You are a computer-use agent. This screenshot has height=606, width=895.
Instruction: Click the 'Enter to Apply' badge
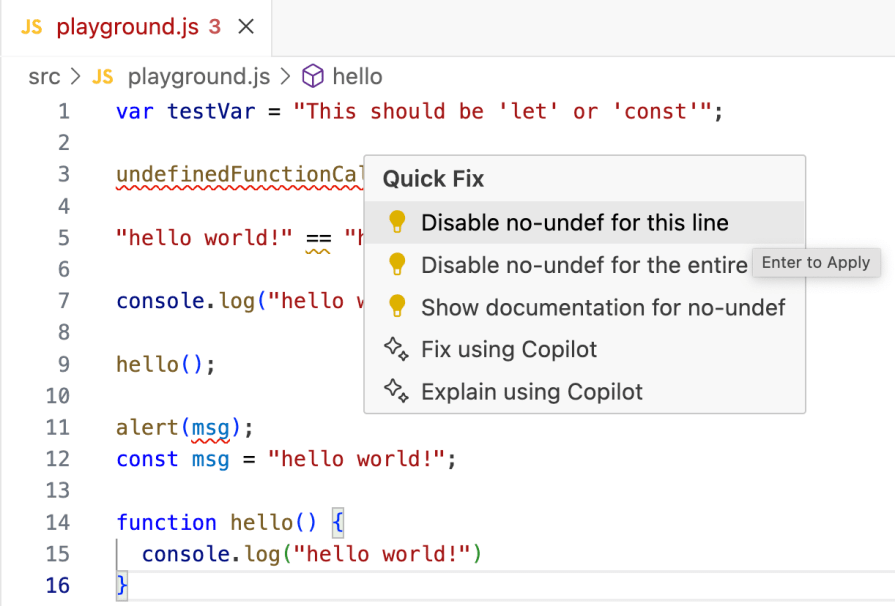click(816, 263)
